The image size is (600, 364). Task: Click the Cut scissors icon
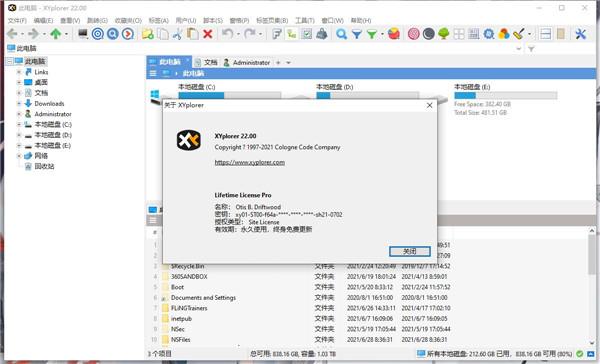tap(178, 34)
